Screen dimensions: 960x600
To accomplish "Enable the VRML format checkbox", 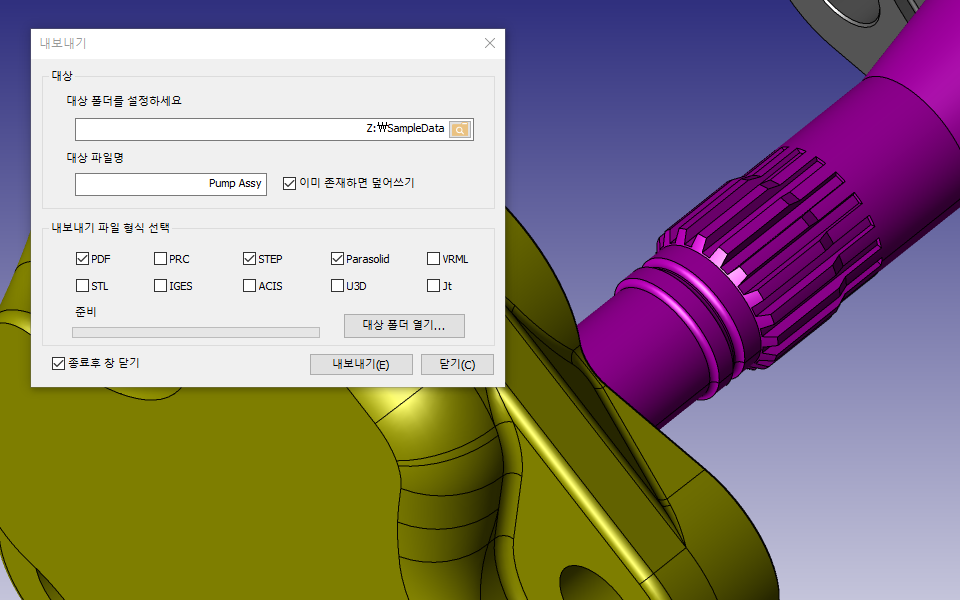I will tap(434, 259).
